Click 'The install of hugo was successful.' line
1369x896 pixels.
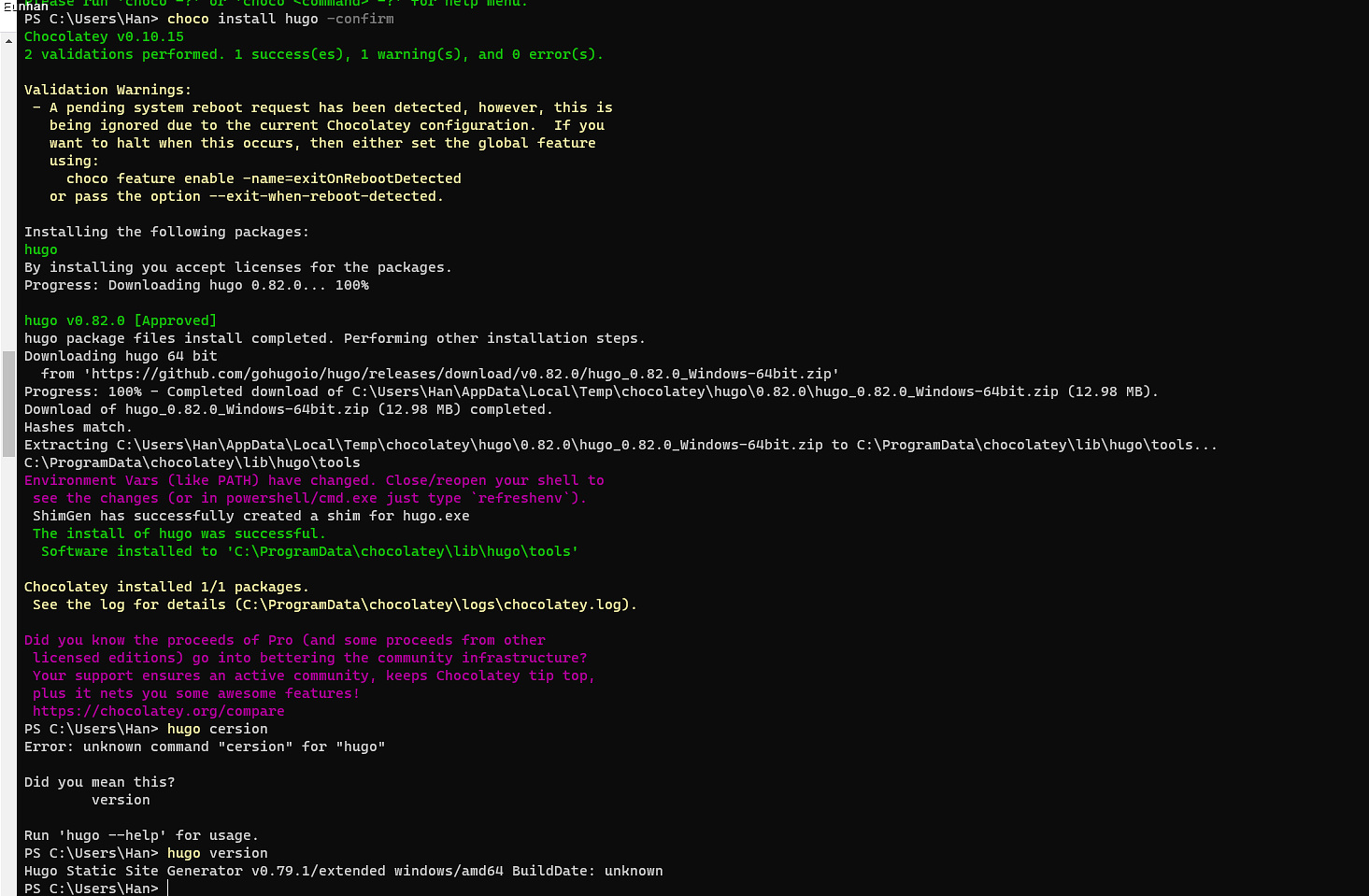click(x=179, y=533)
